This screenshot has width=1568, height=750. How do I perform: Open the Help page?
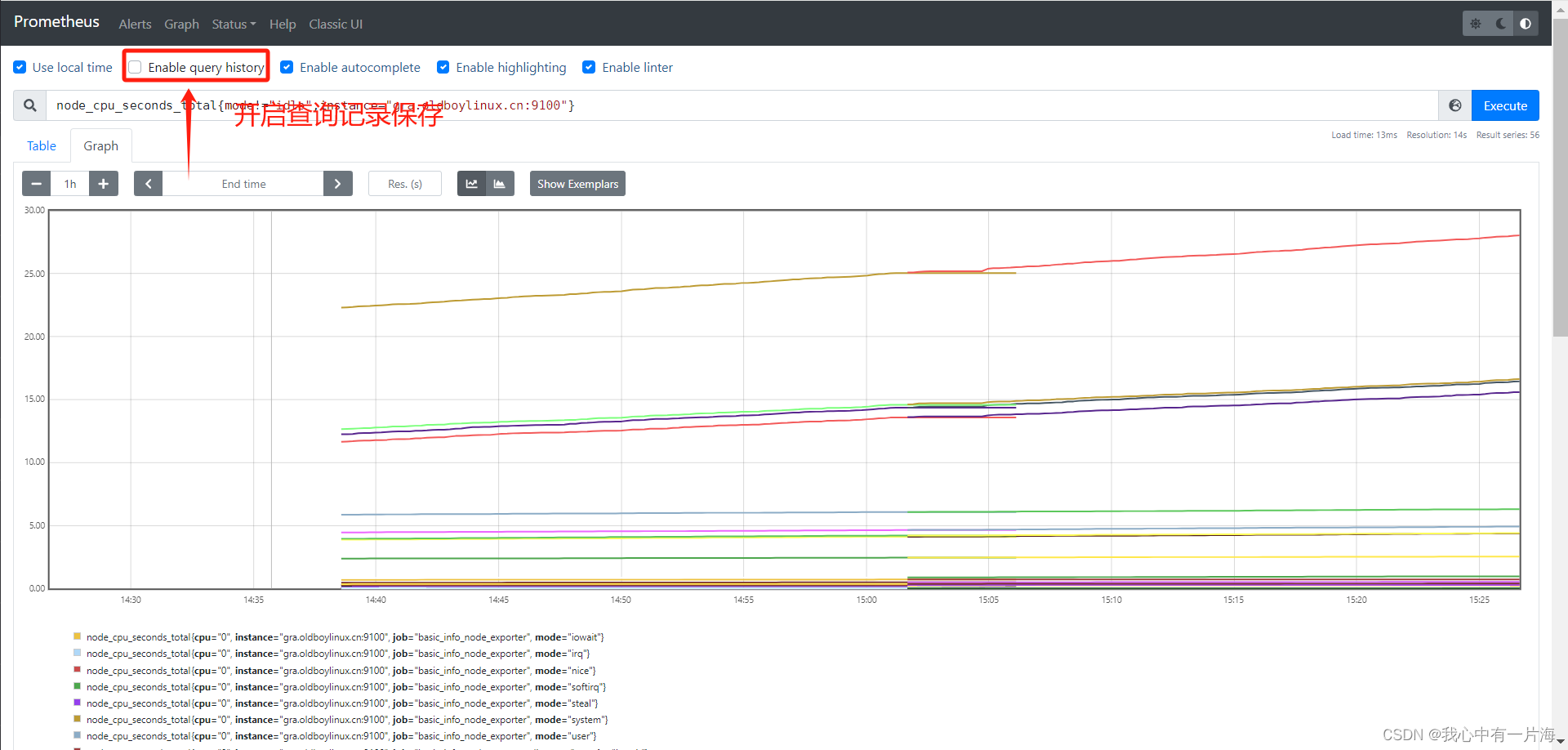283,25
